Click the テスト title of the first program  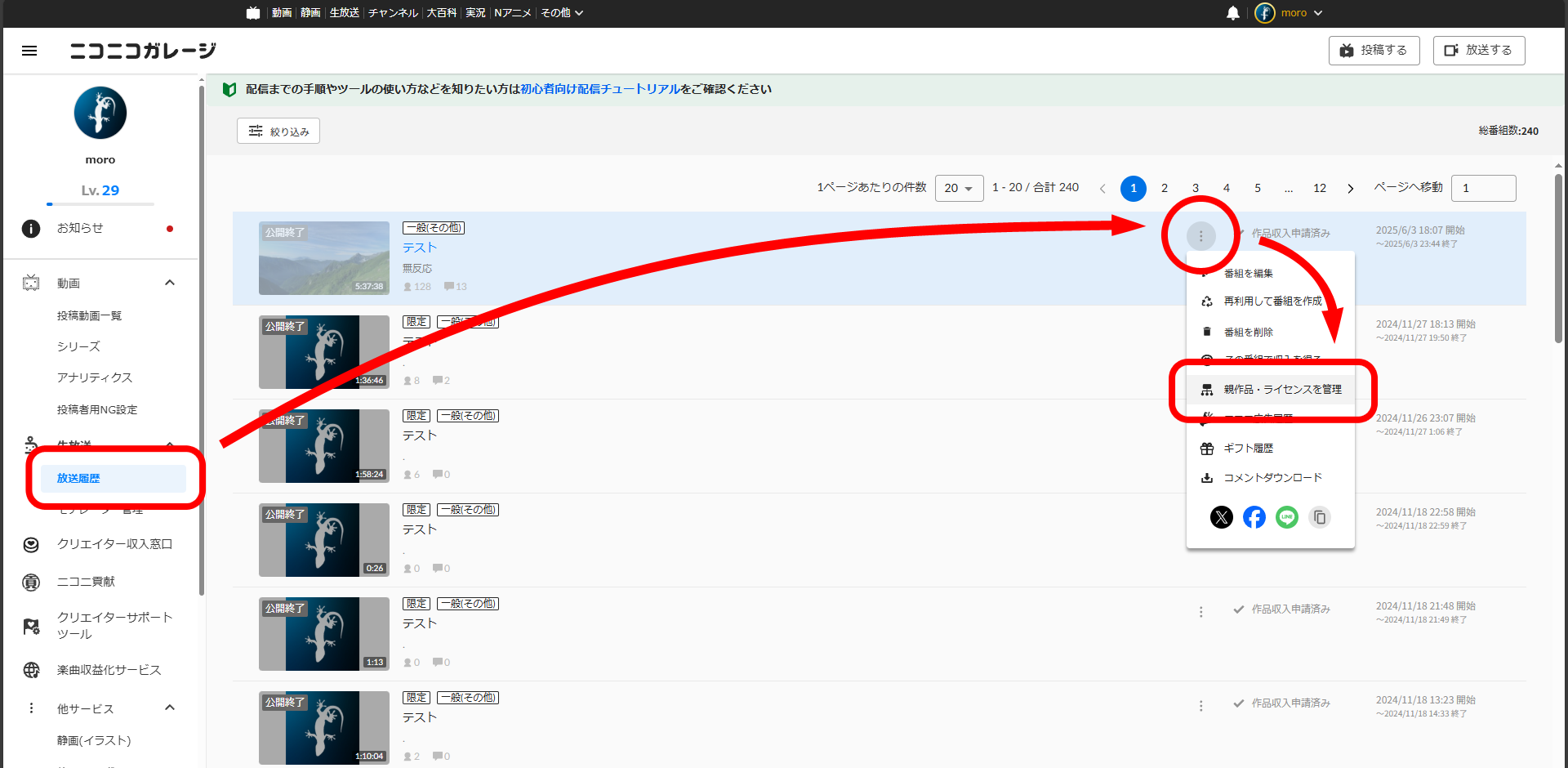click(x=420, y=248)
